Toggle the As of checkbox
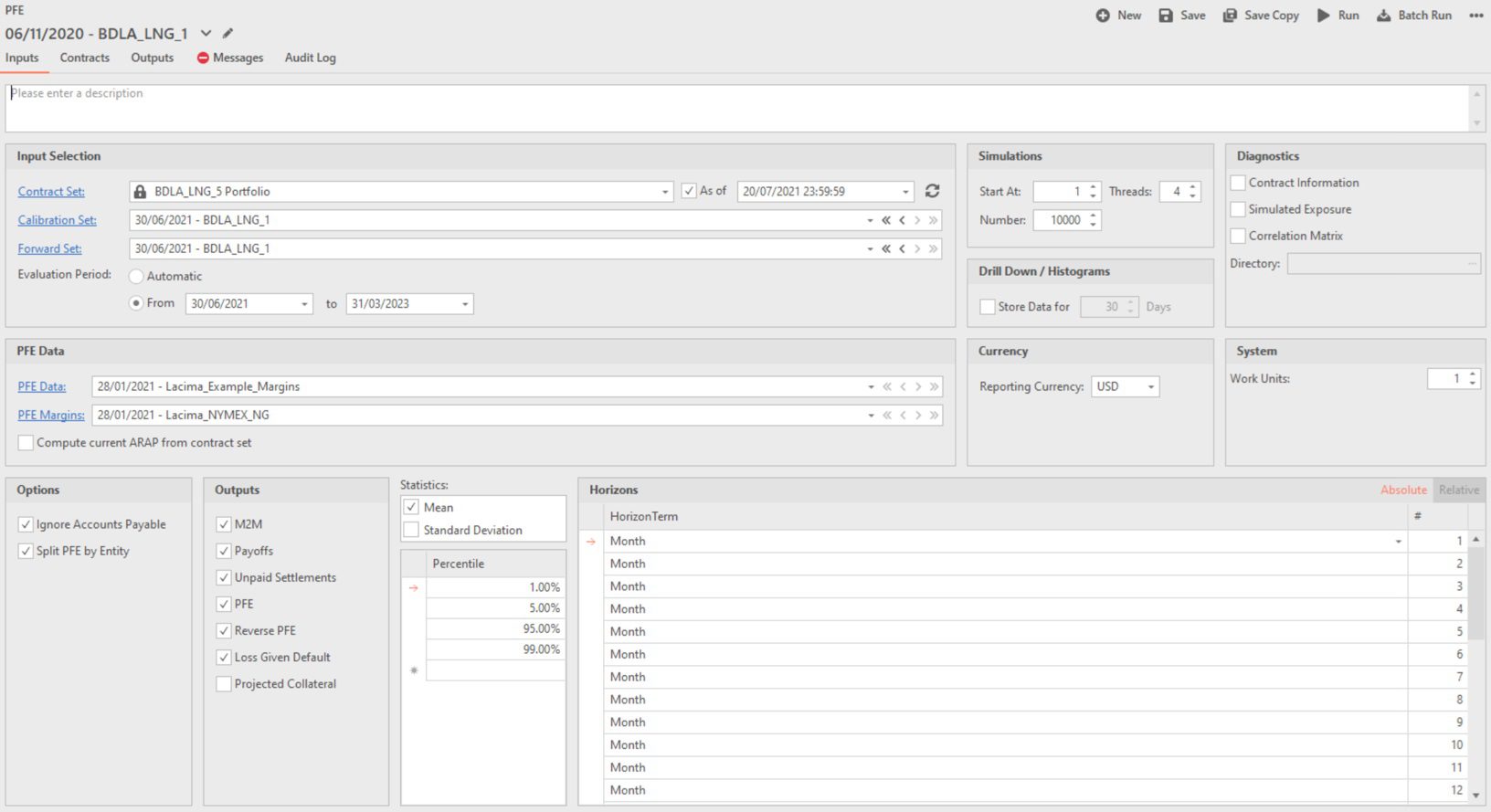The height and width of the screenshot is (812, 1491). click(689, 191)
